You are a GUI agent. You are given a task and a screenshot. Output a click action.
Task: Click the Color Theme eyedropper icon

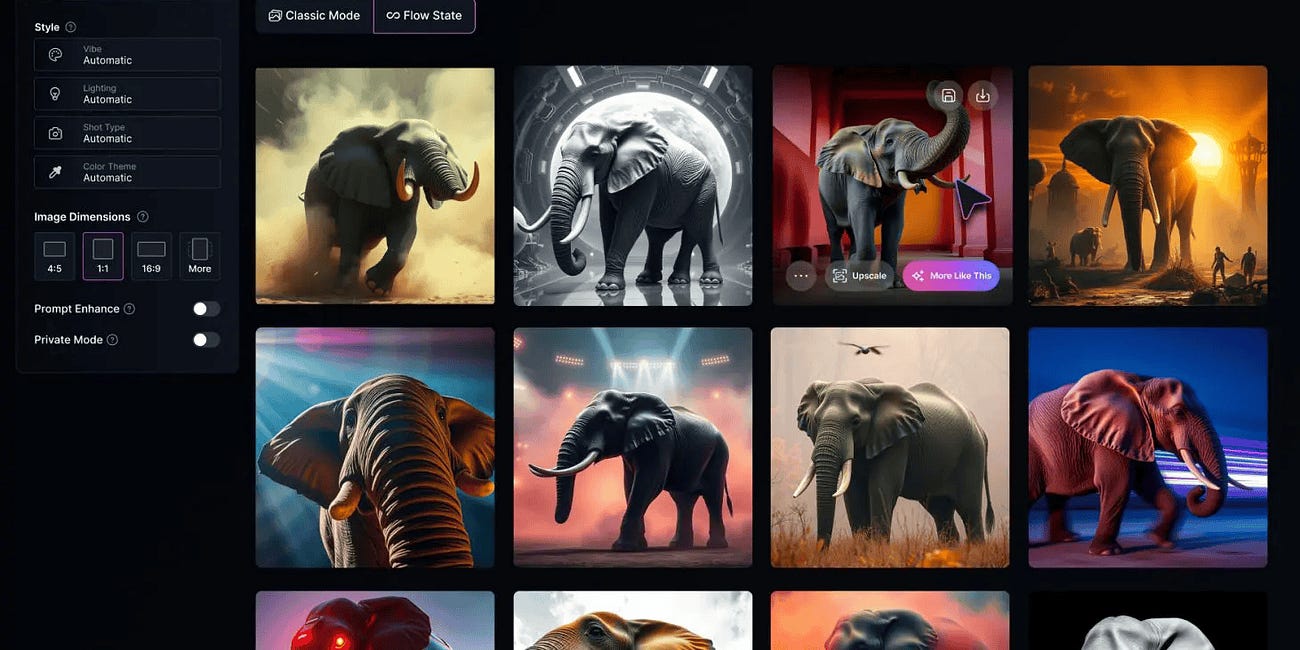pos(56,172)
